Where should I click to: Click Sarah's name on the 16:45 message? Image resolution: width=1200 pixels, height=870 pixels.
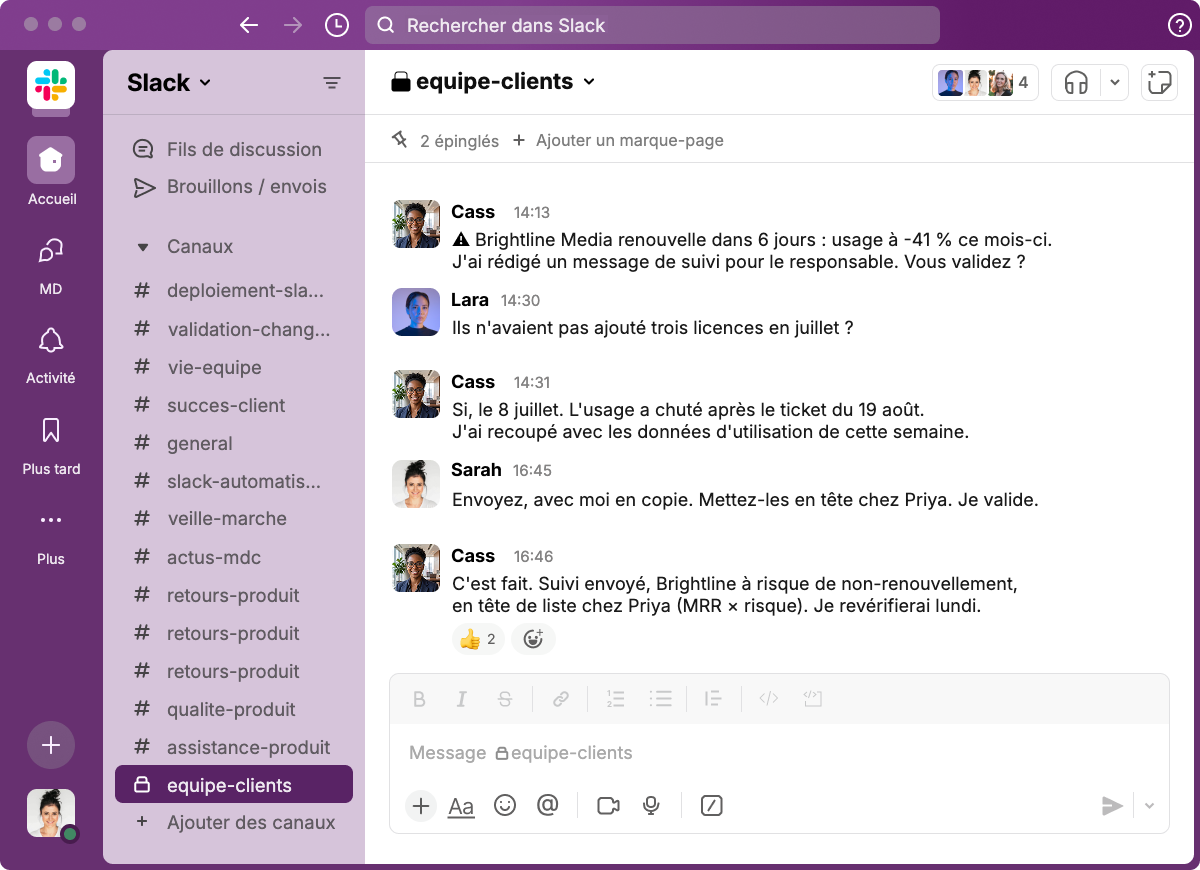(x=476, y=470)
